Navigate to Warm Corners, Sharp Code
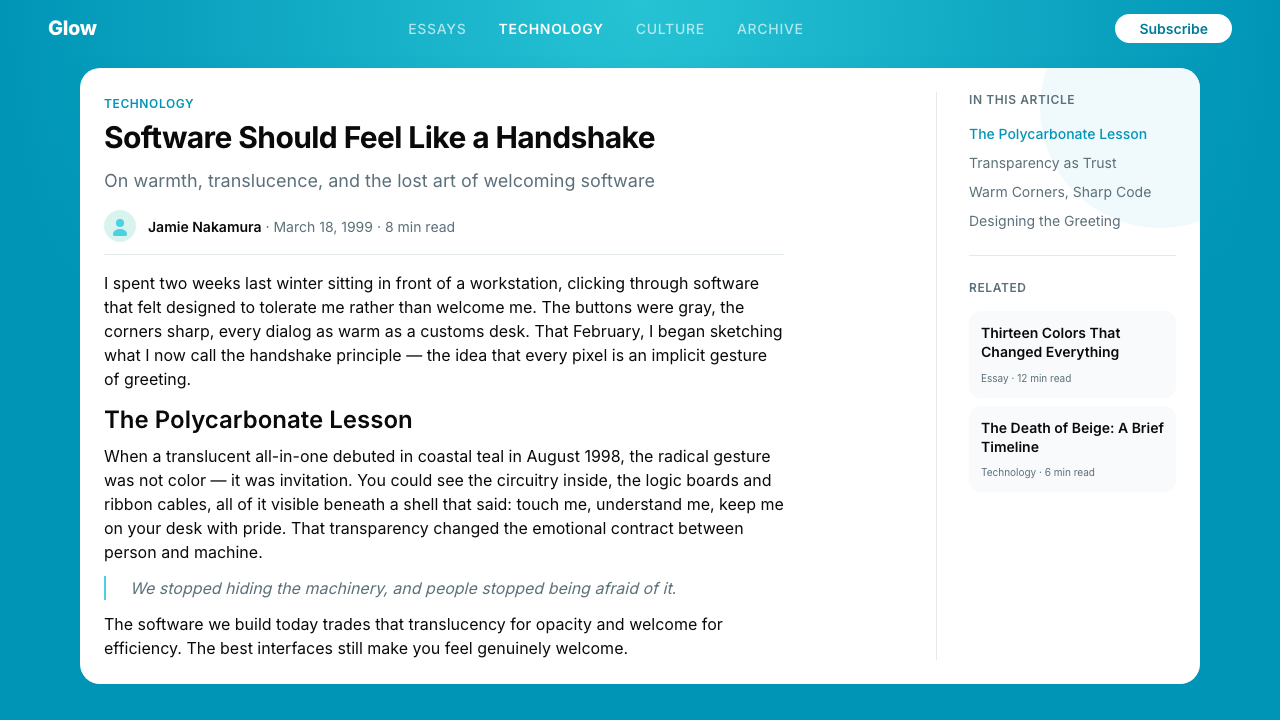The width and height of the screenshot is (1280, 720). pyautogui.click(x=1060, y=192)
